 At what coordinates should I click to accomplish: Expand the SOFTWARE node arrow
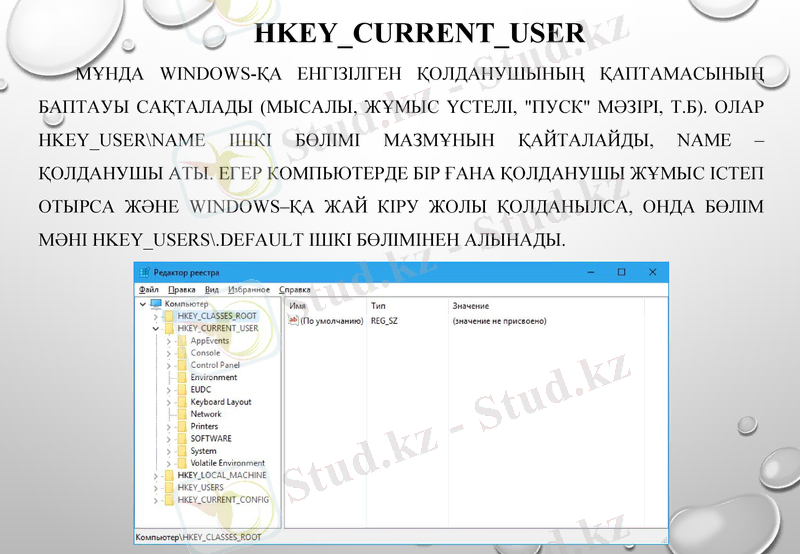pos(169,439)
